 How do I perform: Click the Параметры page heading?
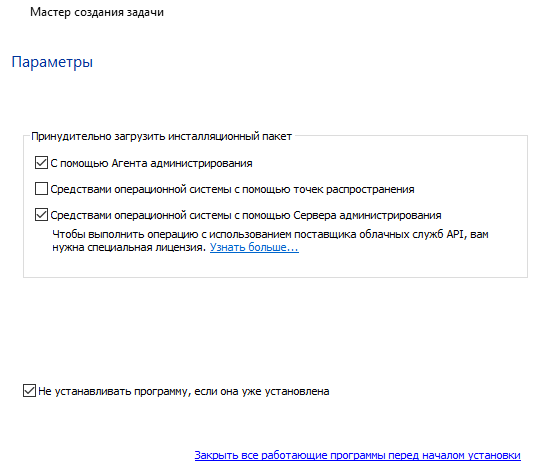coord(52,62)
